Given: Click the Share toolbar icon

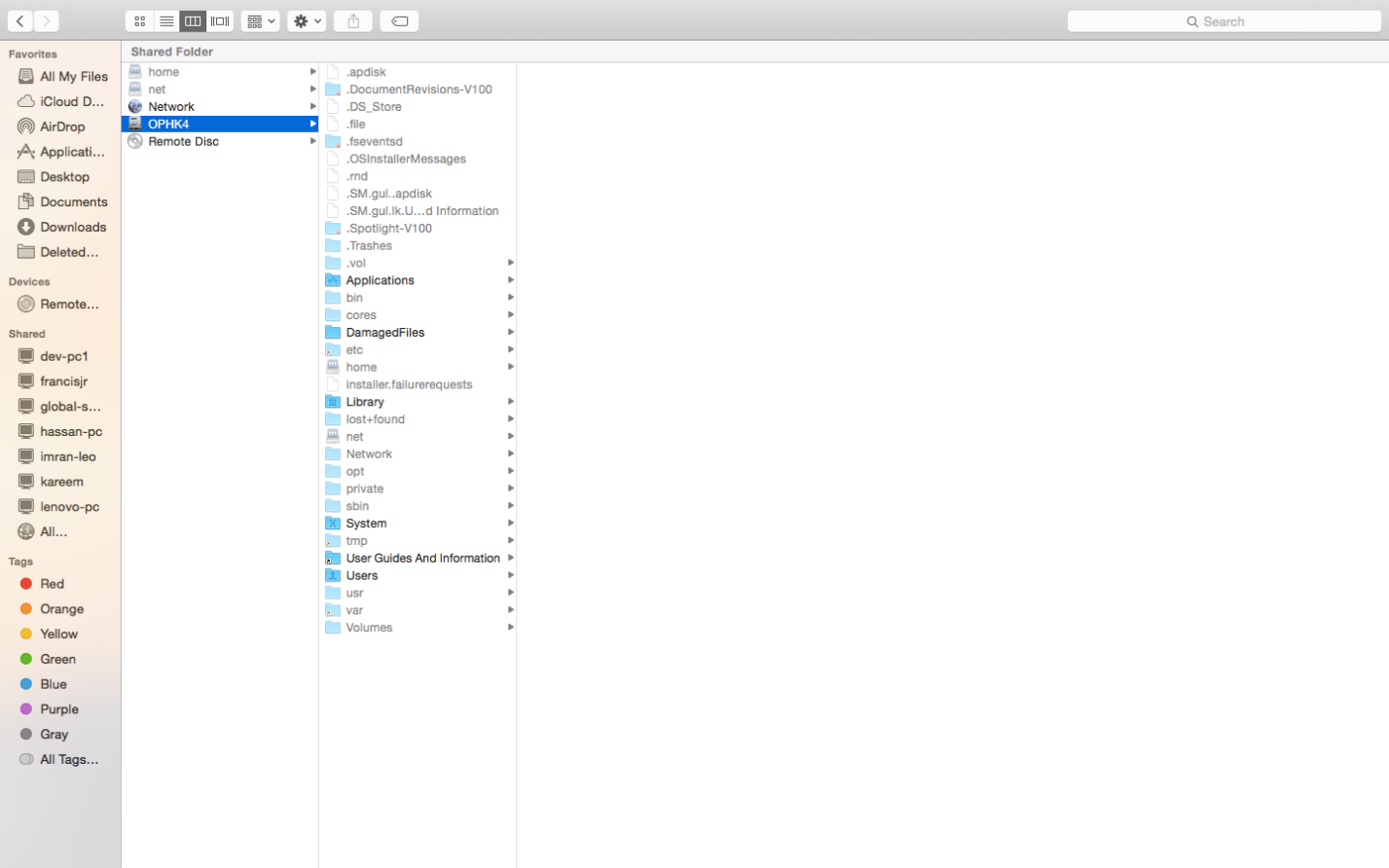Looking at the screenshot, I should click(x=353, y=20).
